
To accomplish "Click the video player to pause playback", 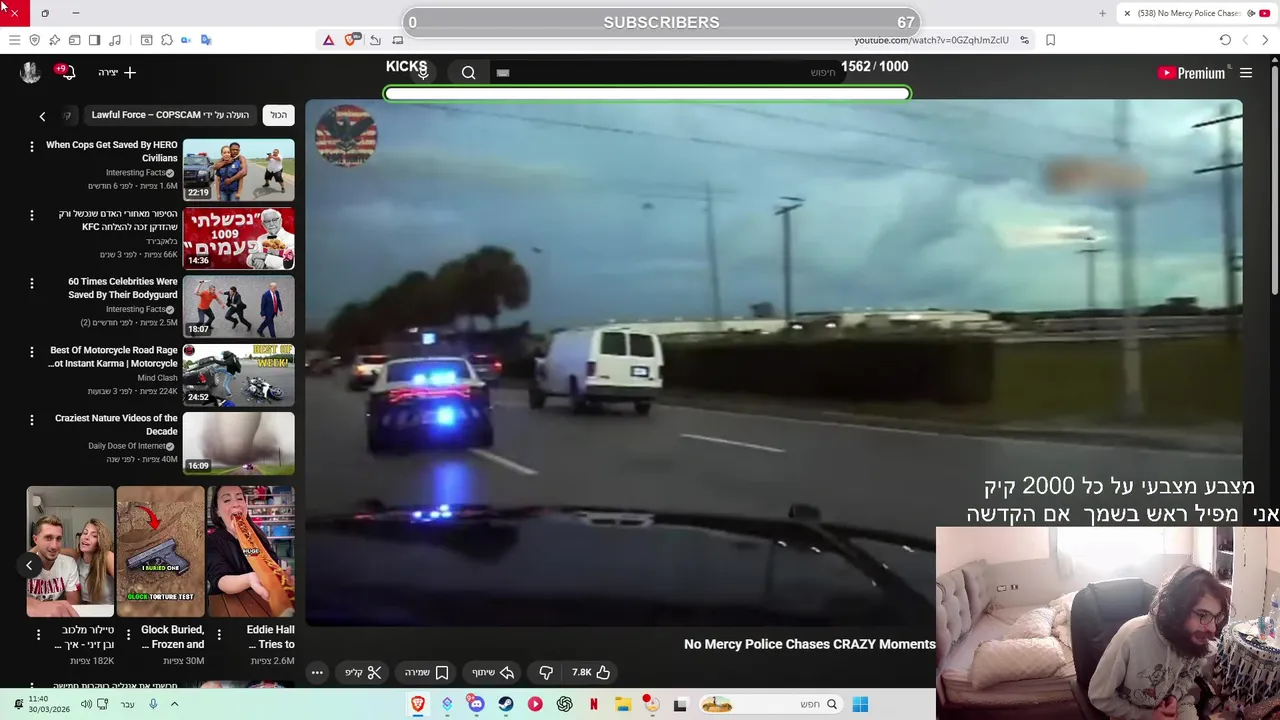I will (773, 362).
